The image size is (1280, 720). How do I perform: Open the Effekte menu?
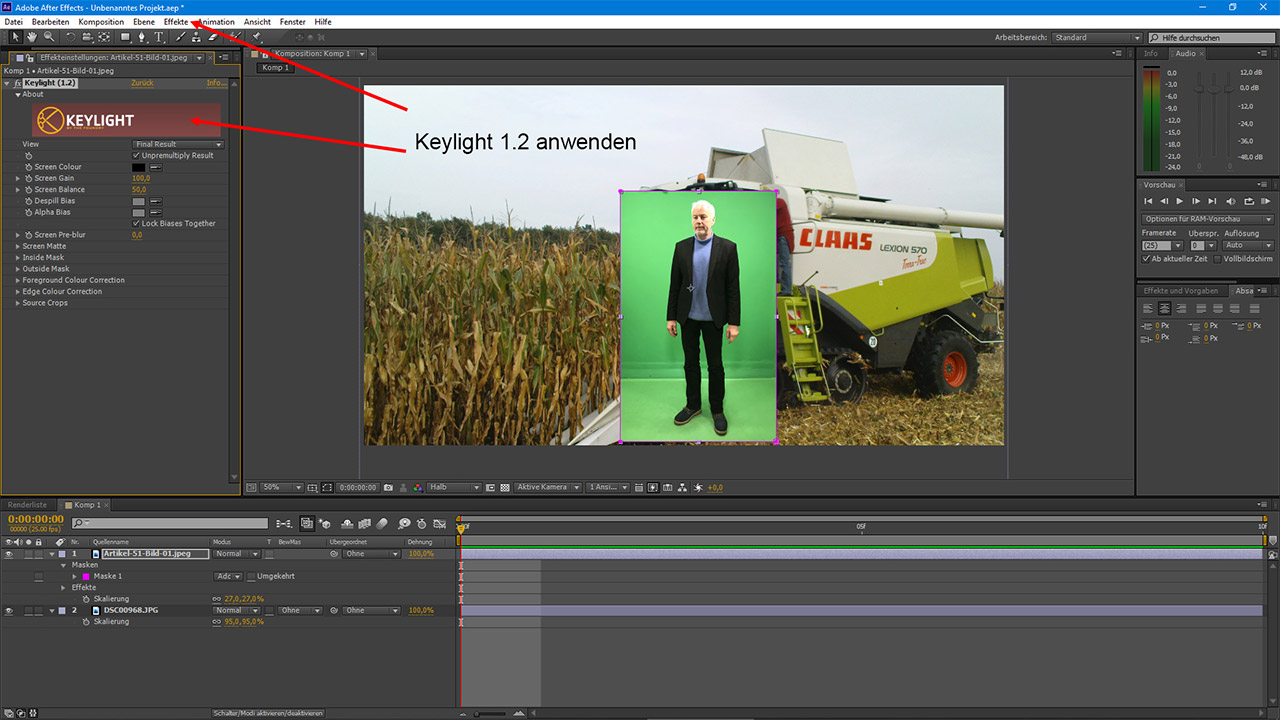(x=176, y=21)
